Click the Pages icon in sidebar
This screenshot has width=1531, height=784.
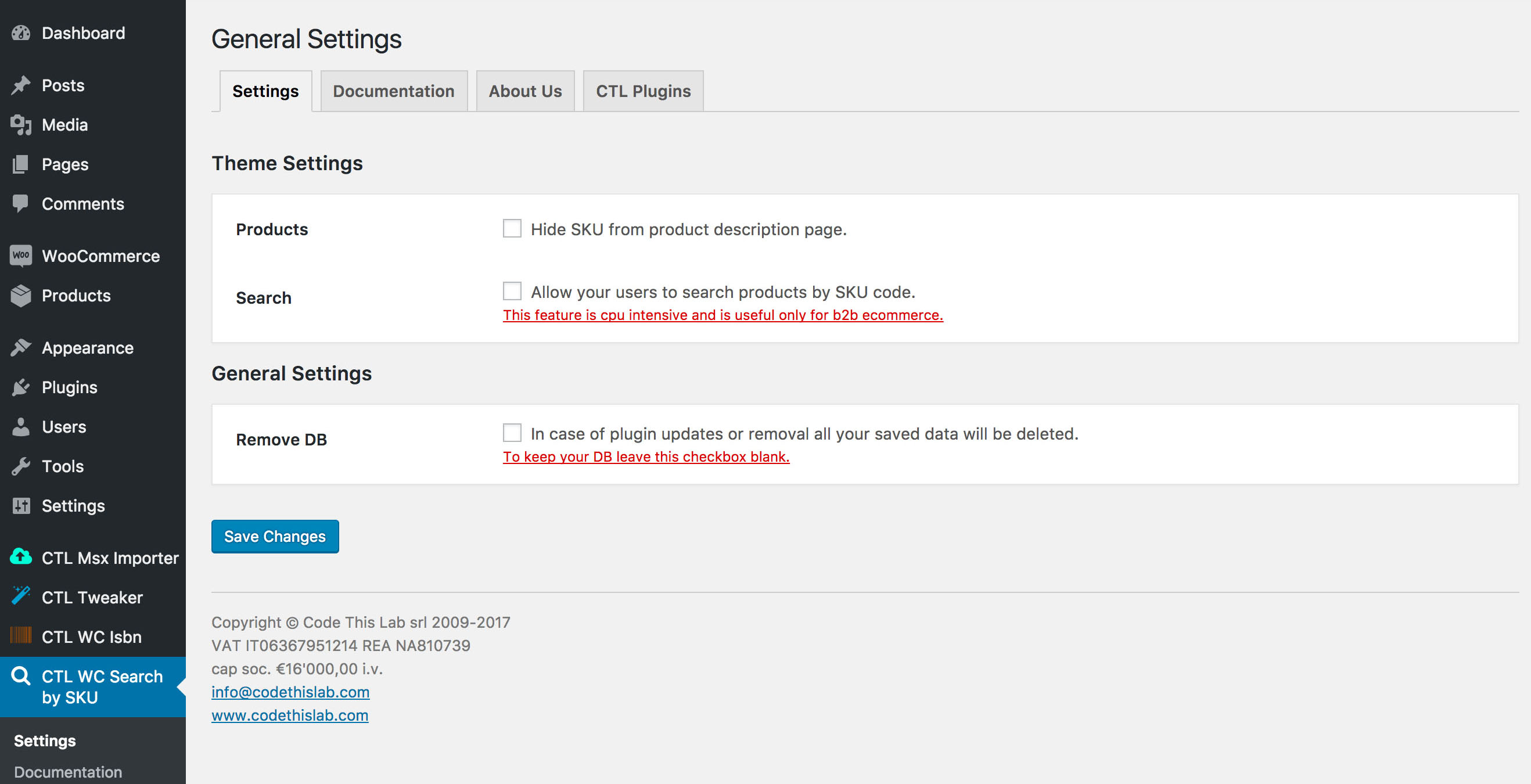point(21,165)
